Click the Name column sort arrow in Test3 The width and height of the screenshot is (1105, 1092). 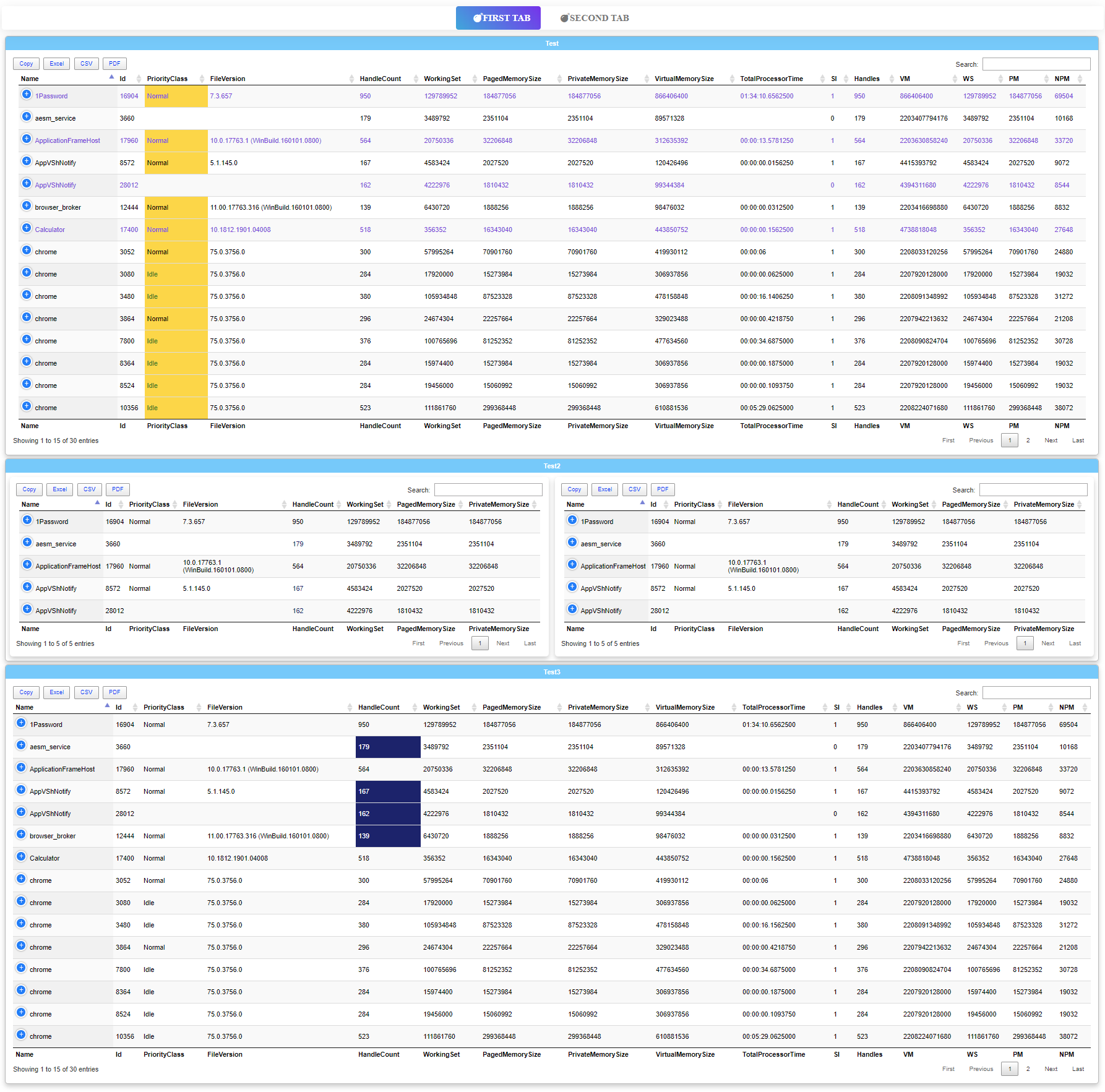[x=106, y=707]
